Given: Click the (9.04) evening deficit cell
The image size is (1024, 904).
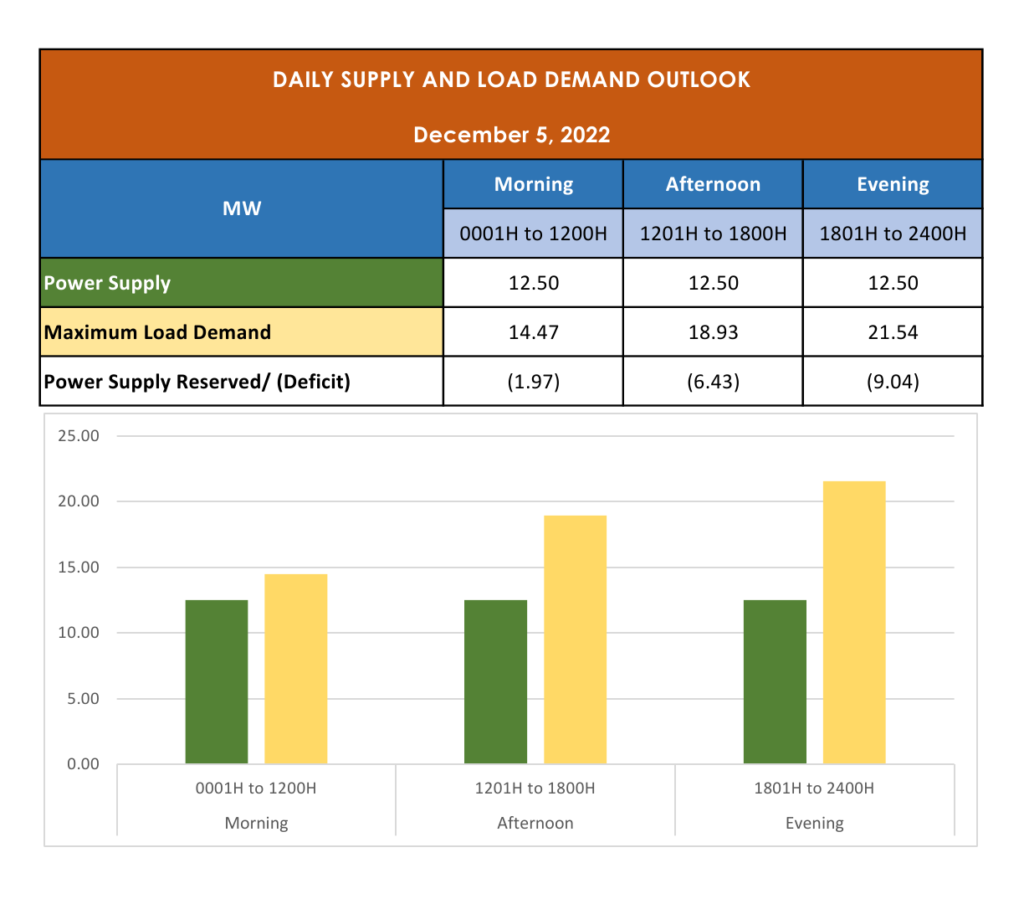Looking at the screenshot, I should point(892,381).
